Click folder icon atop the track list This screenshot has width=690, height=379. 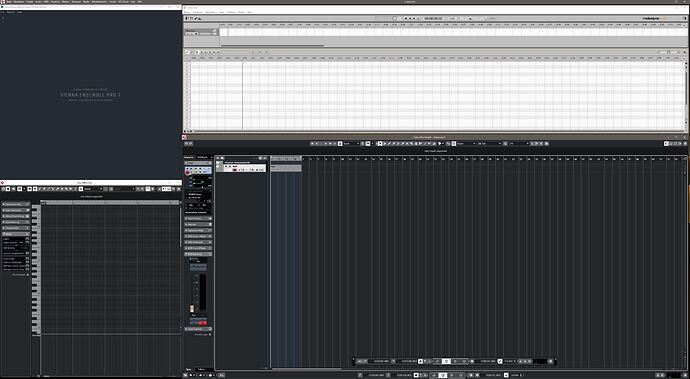point(217,158)
